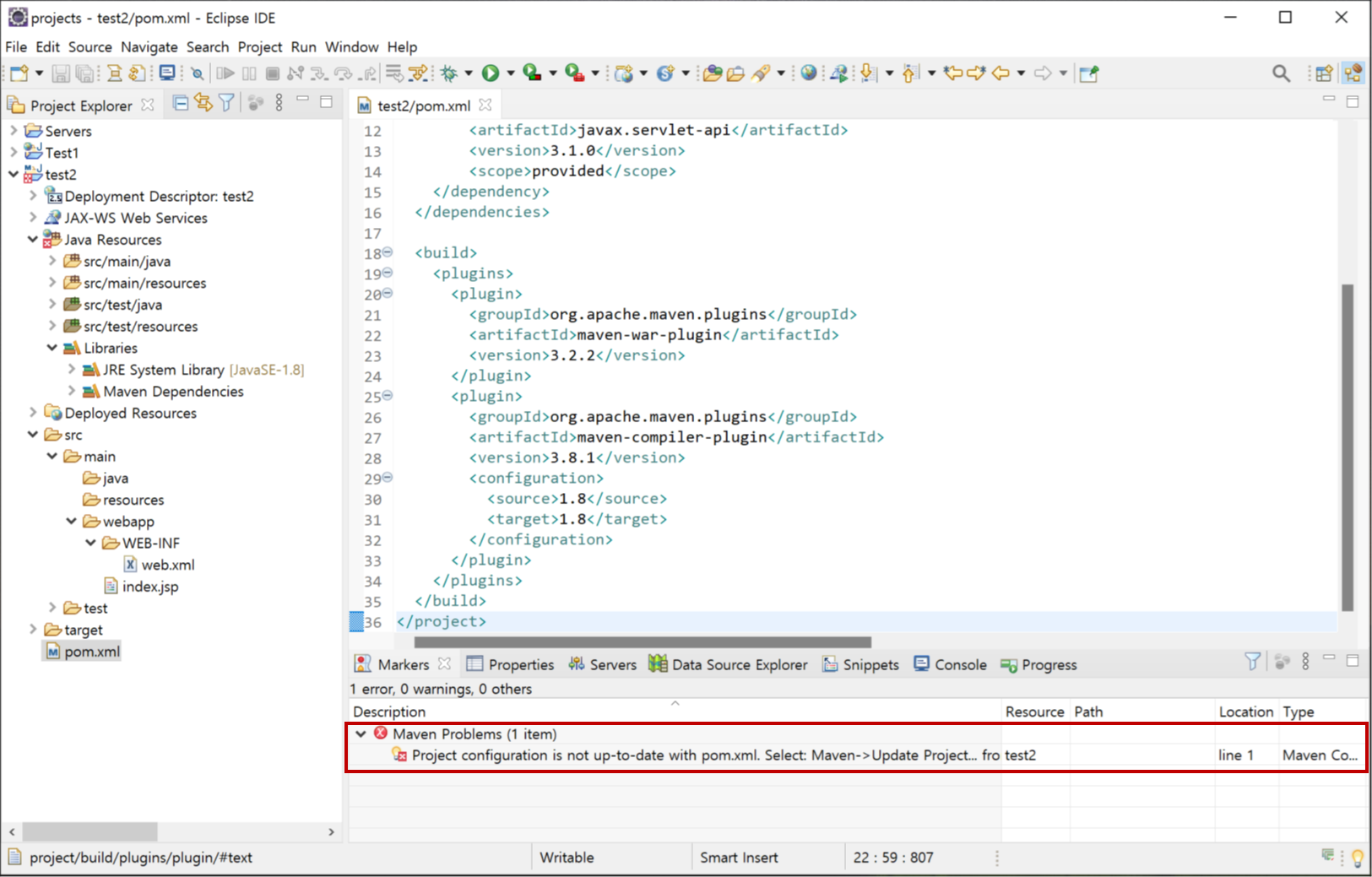This screenshot has height=877, width=1372.
Task: Open the Project Explorer filter funnel icon
Action: point(226,103)
